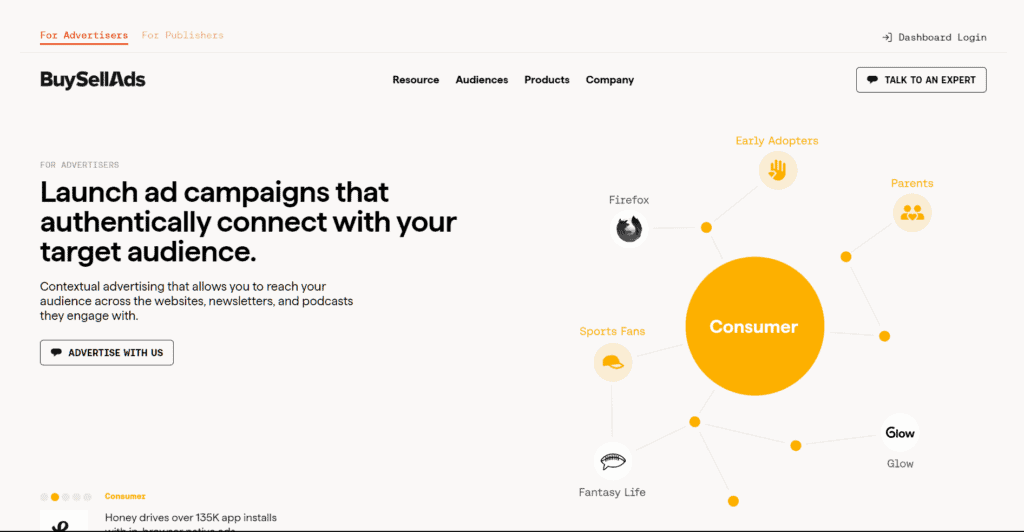
Task: Open the Honey case study thumbnail
Action: pos(64,520)
